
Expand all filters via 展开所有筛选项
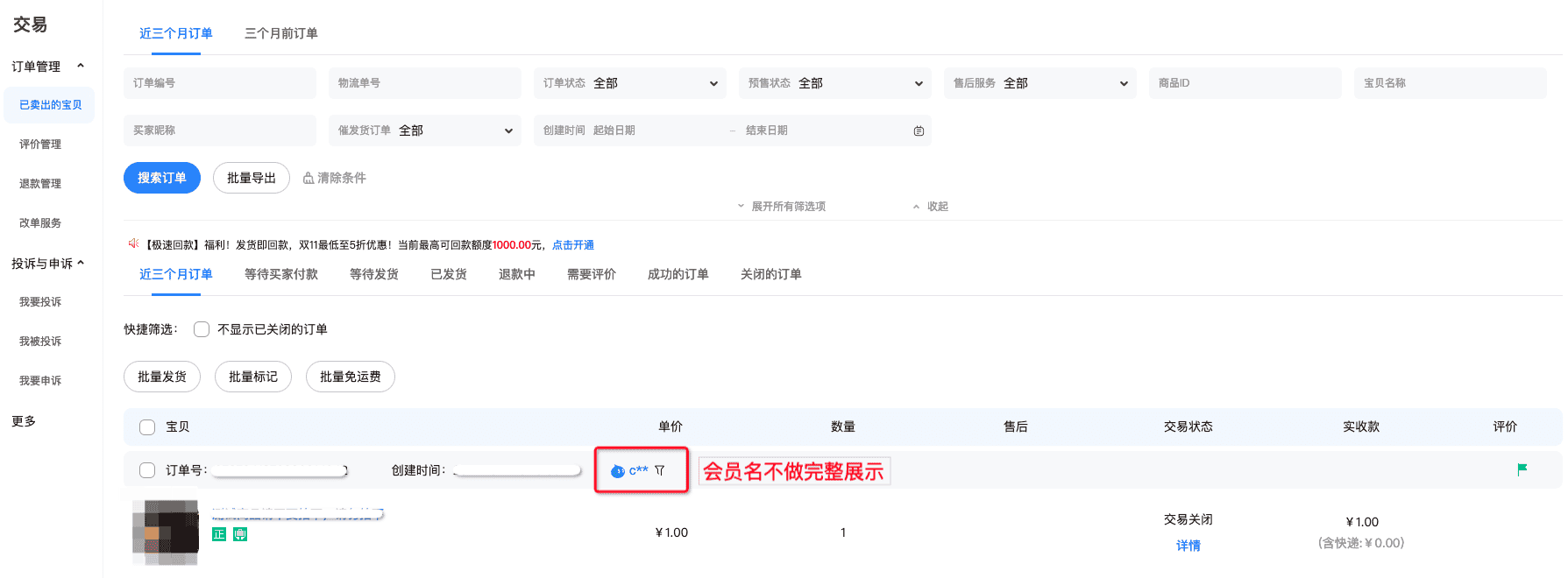click(782, 207)
